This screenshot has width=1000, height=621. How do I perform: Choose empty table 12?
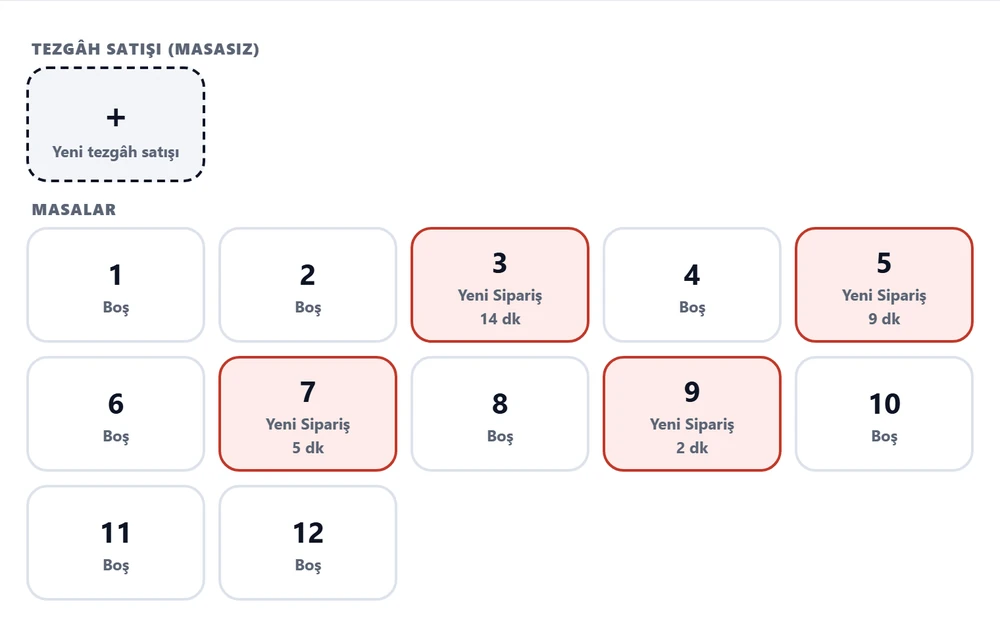308,543
